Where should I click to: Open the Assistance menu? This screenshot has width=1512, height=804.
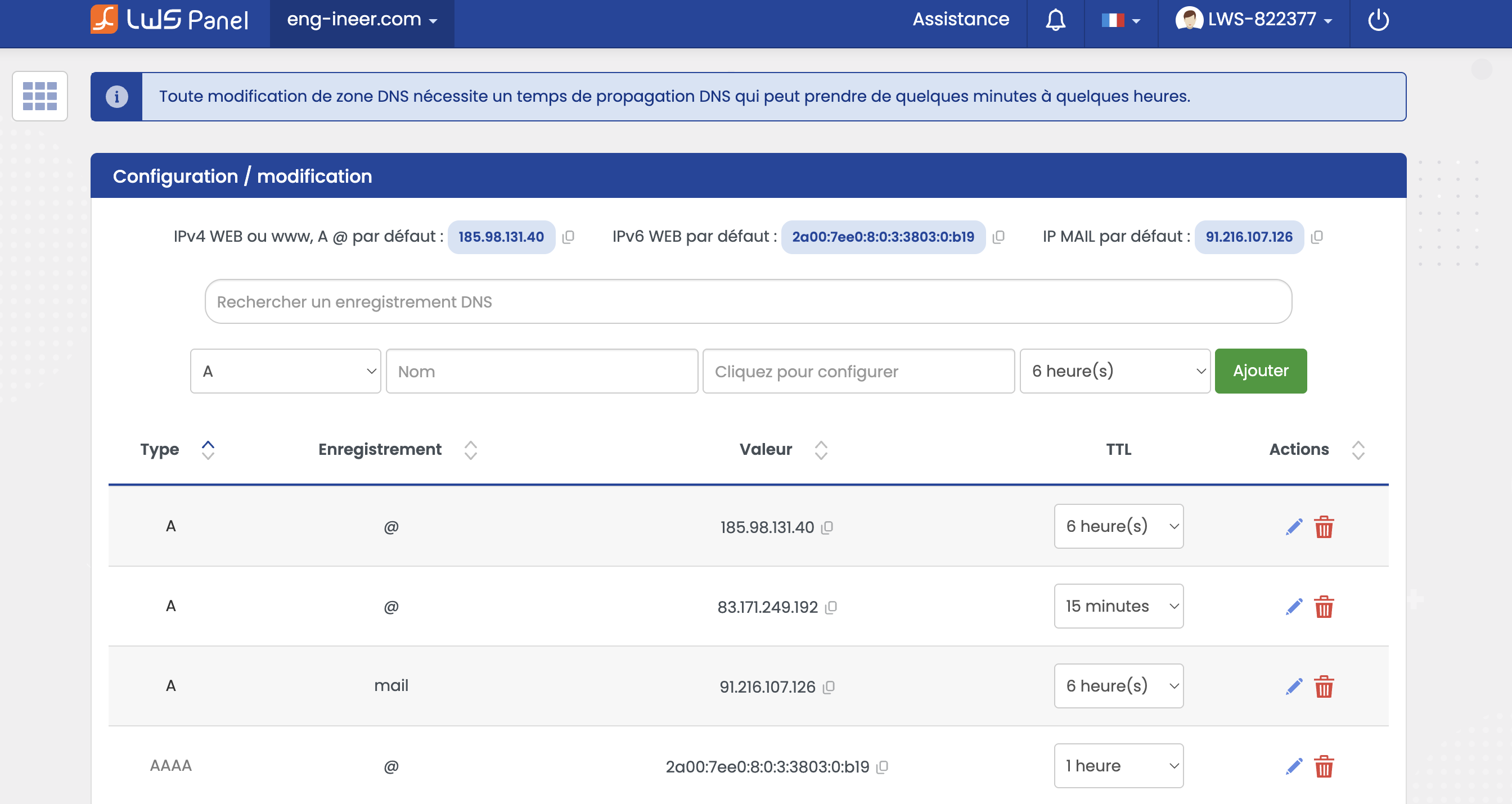[x=960, y=19]
